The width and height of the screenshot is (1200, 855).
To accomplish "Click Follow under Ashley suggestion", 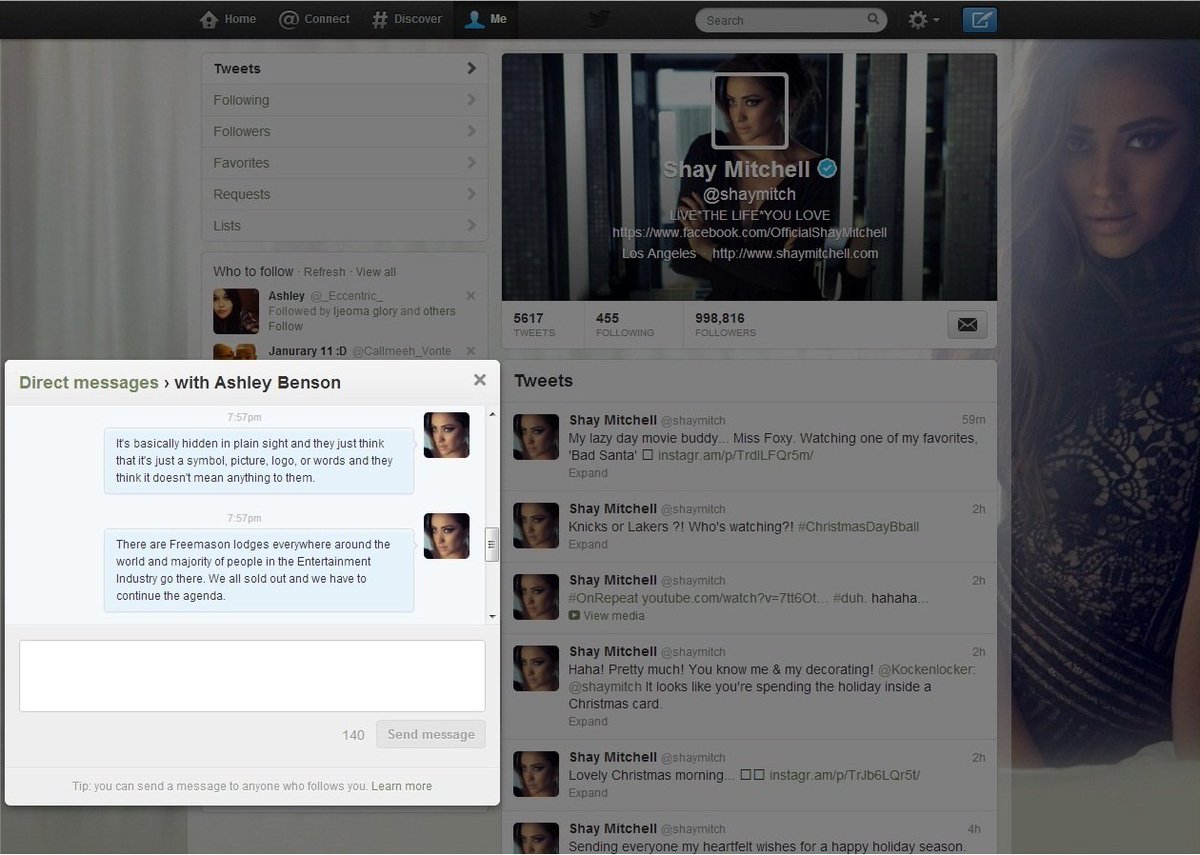I will tap(285, 326).
